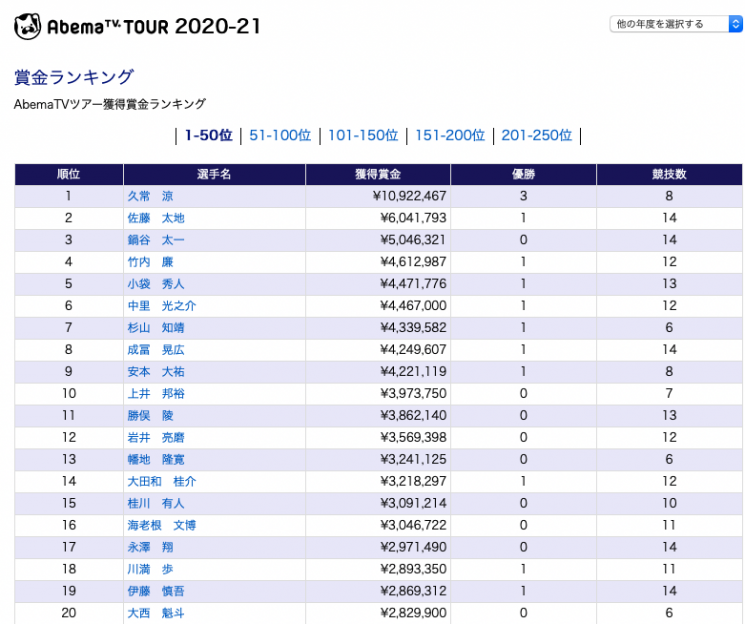745x624 pixels.
Task: Click the 中里 光之介 link
Action: pos(161,306)
